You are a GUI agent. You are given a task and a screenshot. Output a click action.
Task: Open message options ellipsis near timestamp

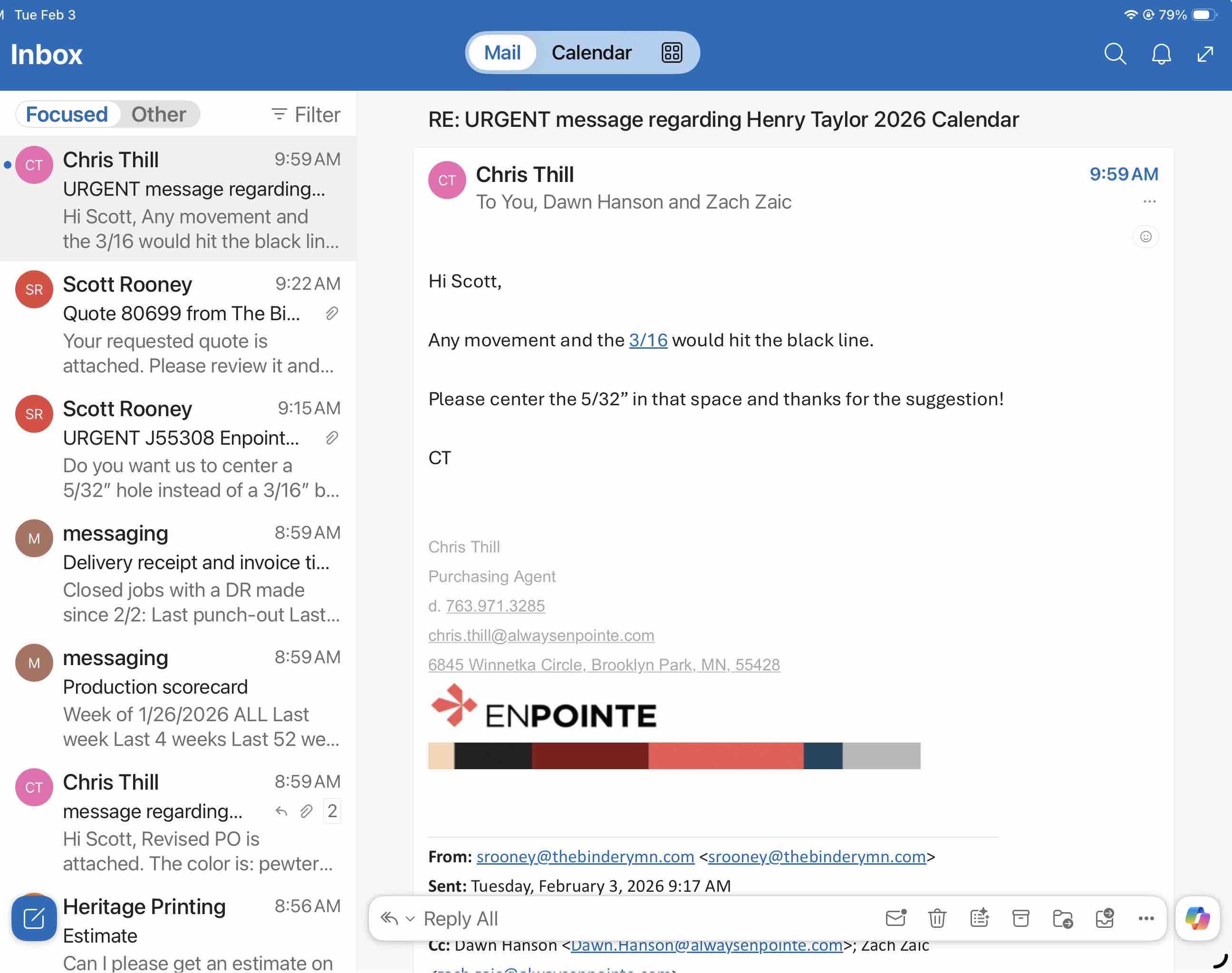[1149, 201]
